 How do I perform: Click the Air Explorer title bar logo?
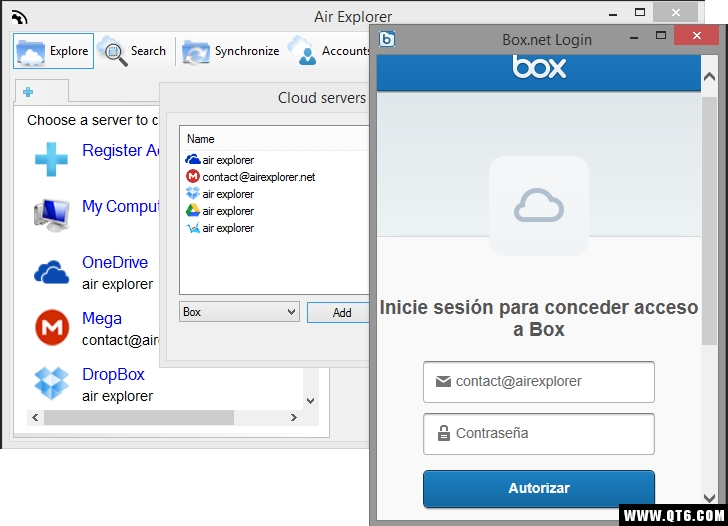point(20,17)
